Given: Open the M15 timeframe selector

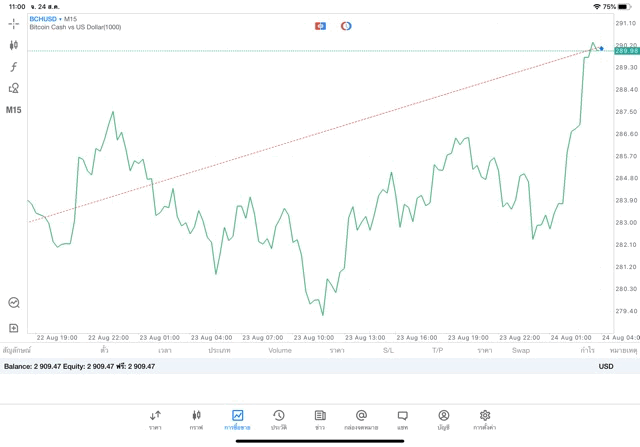Looking at the screenshot, I should tap(14, 110).
